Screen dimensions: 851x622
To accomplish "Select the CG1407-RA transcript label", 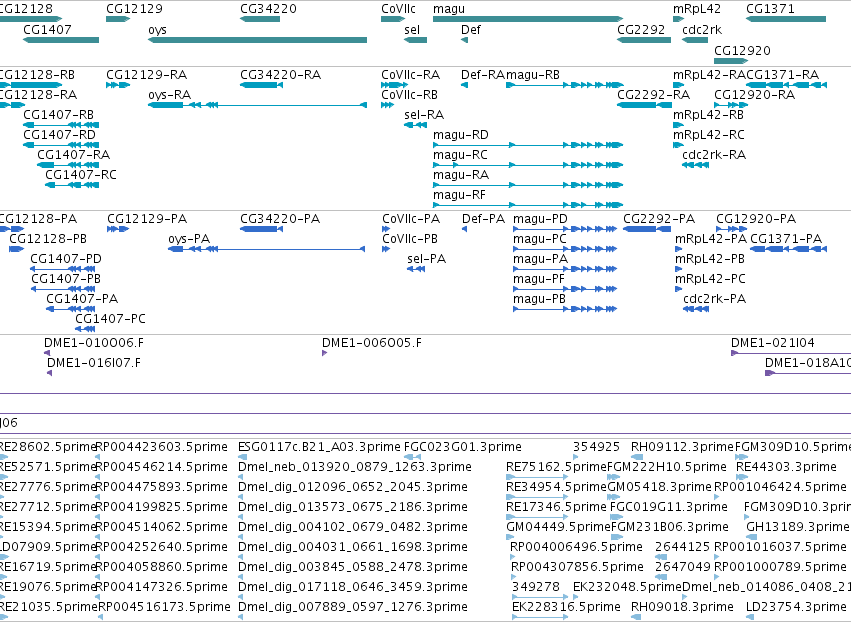I will point(73,155).
